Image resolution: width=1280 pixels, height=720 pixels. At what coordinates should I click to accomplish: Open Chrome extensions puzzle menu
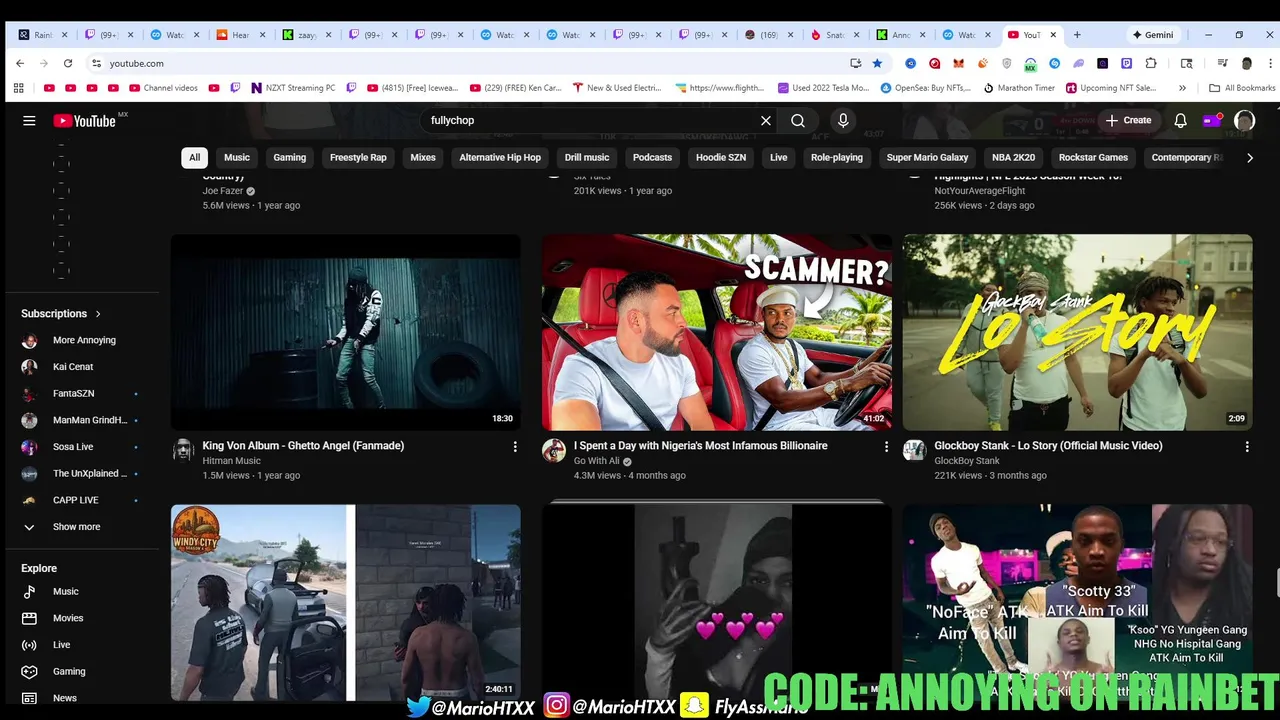(1150, 63)
